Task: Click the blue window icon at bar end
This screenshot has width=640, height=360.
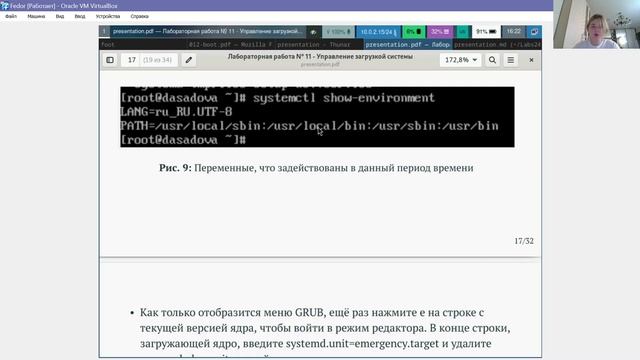Action: [534, 31]
